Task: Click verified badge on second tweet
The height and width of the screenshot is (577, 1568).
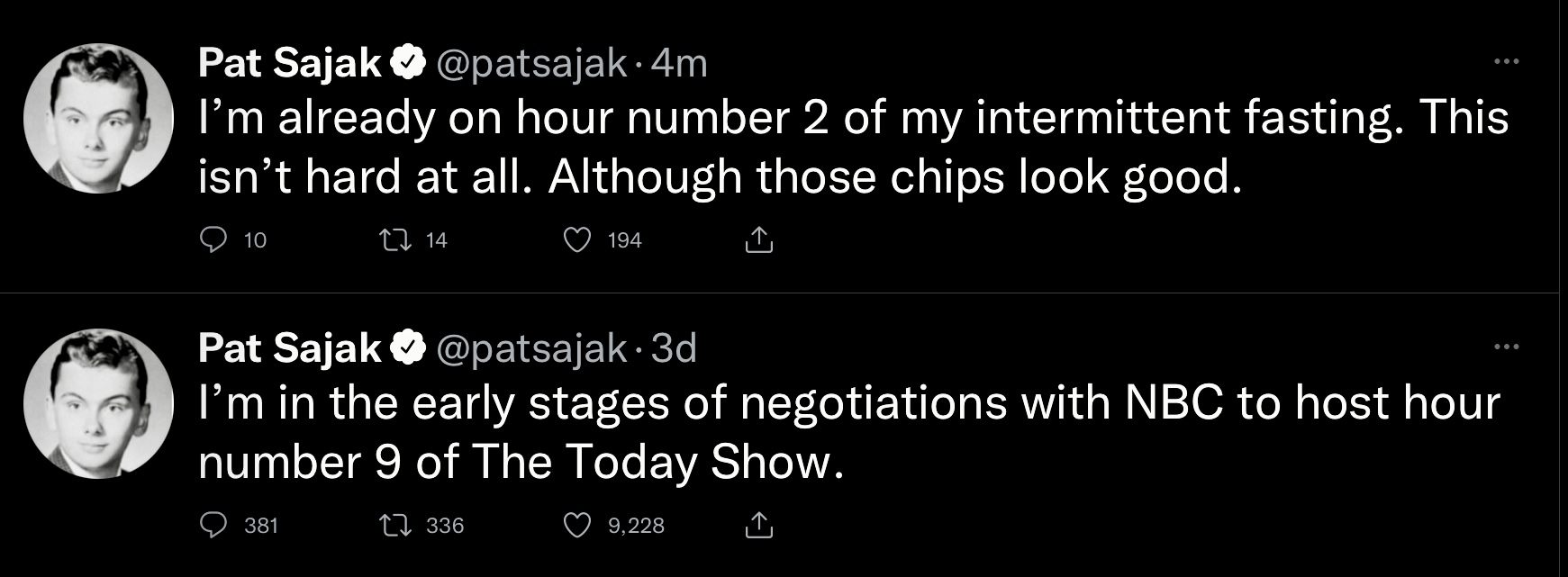Action: [407, 347]
